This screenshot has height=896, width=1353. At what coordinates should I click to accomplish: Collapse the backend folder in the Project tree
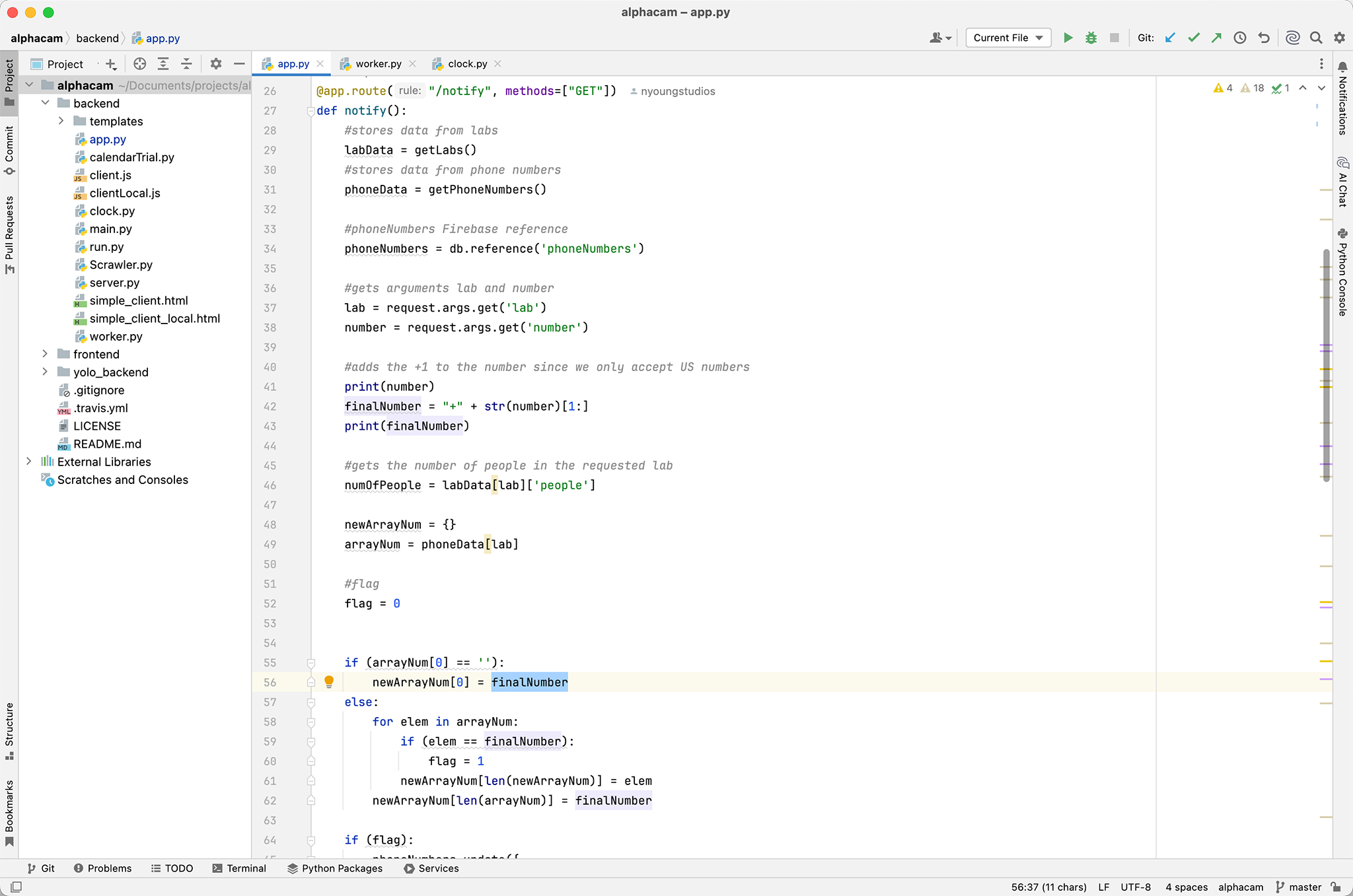coord(45,103)
